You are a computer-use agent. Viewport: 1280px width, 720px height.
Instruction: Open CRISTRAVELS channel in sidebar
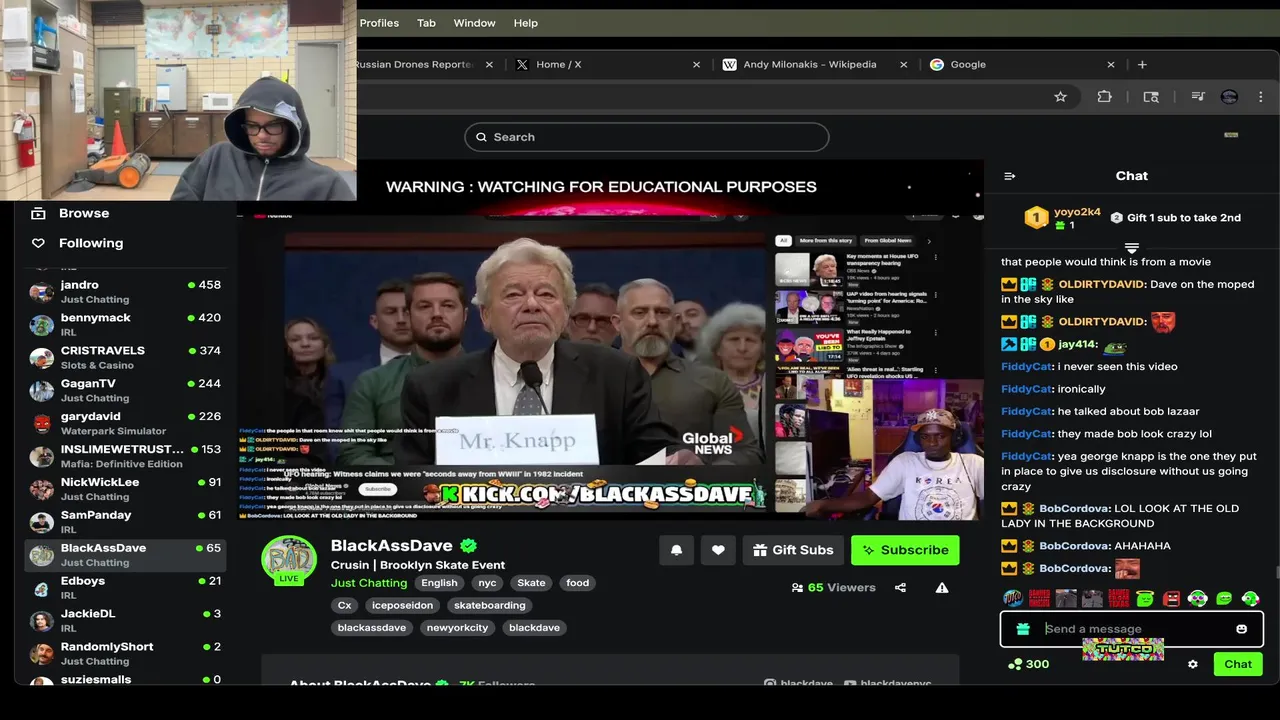tap(125, 357)
